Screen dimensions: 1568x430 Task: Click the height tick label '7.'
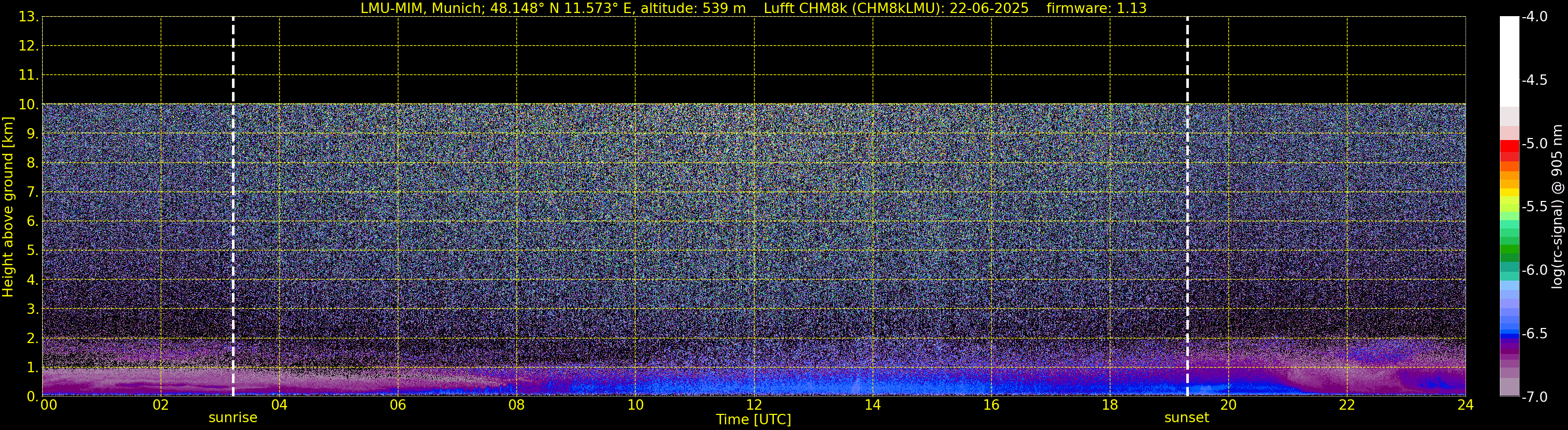33,193
